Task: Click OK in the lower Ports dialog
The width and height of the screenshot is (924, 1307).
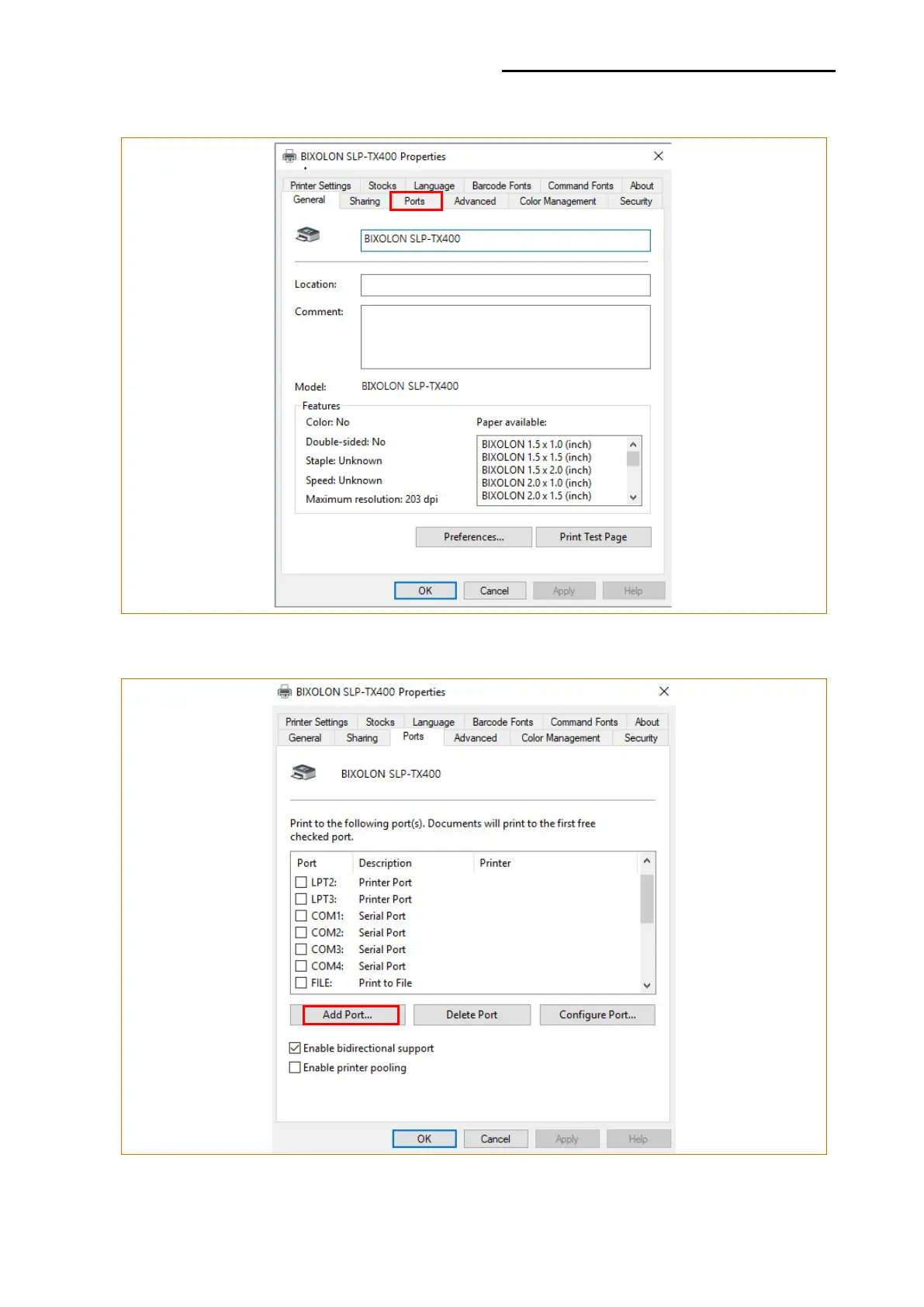Action: (424, 1139)
